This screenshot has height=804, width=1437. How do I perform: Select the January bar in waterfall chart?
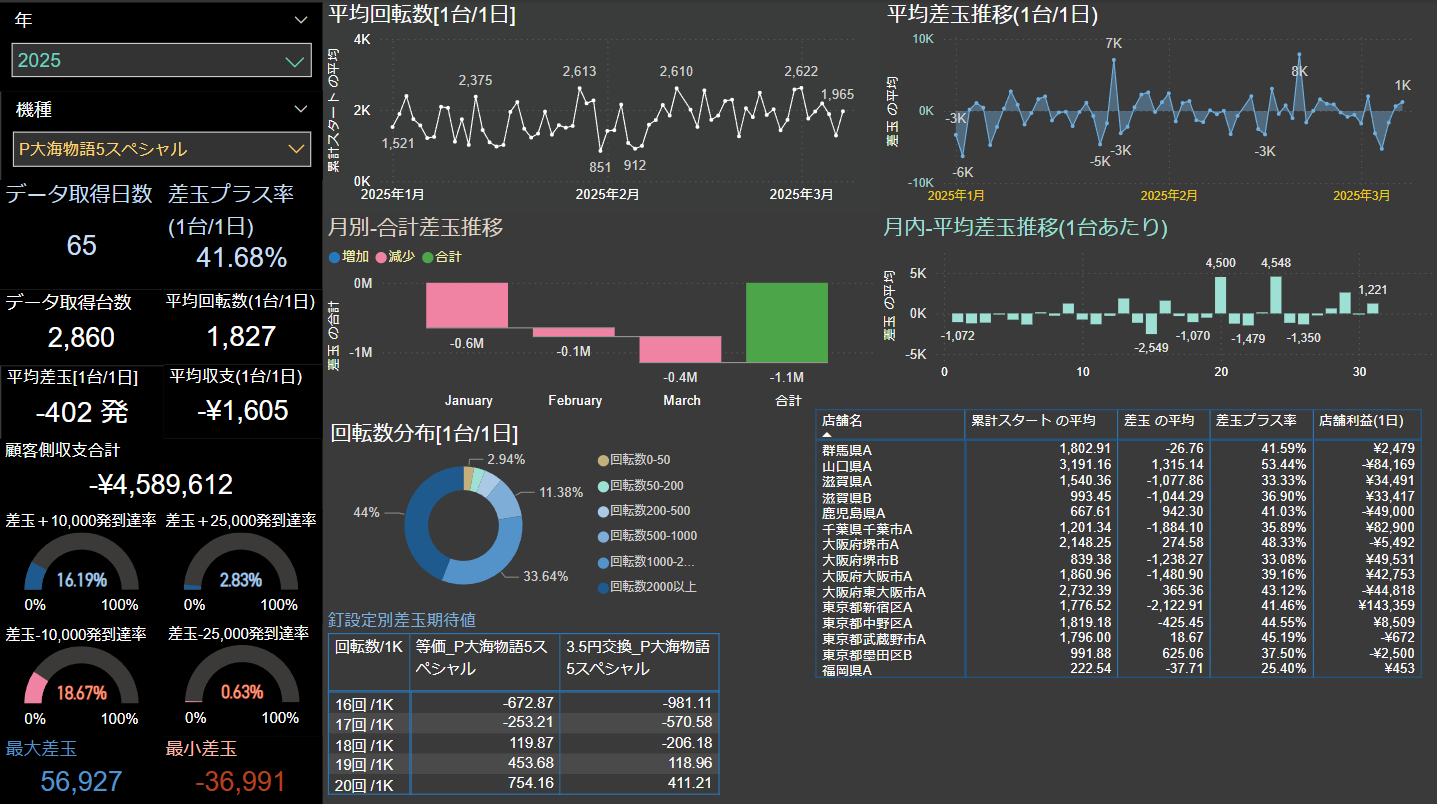(x=467, y=305)
